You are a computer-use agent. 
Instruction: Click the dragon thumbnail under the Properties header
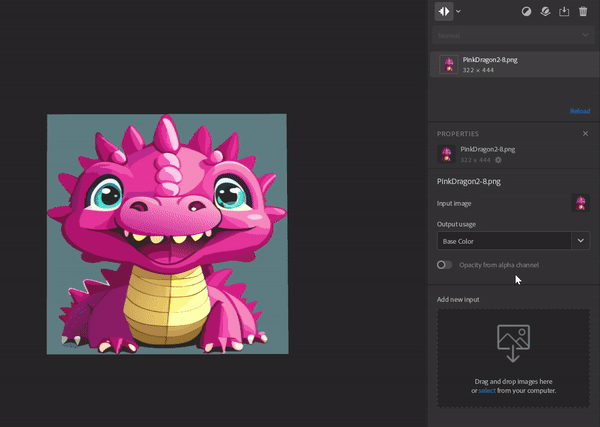point(446,154)
